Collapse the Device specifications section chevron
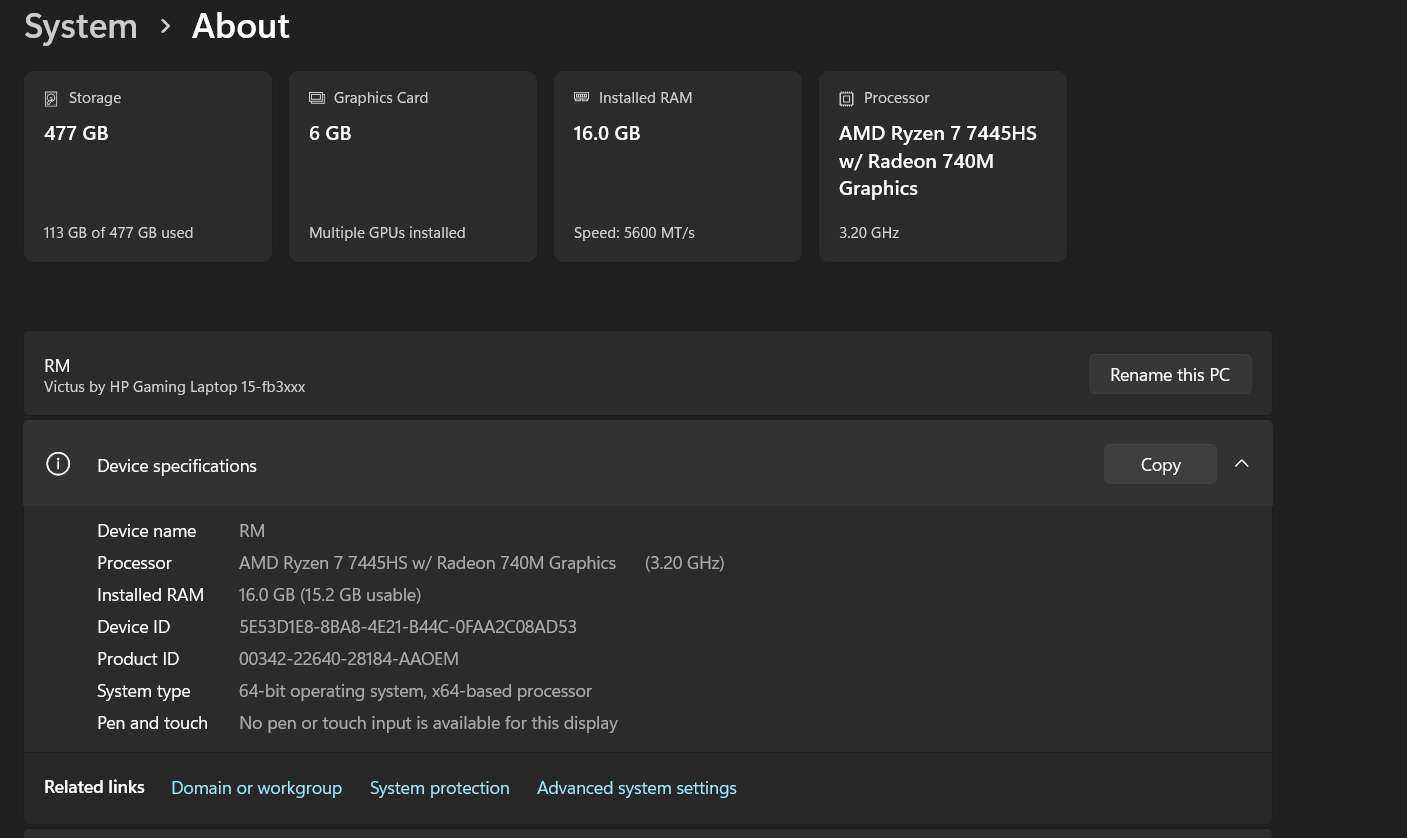 [1242, 464]
